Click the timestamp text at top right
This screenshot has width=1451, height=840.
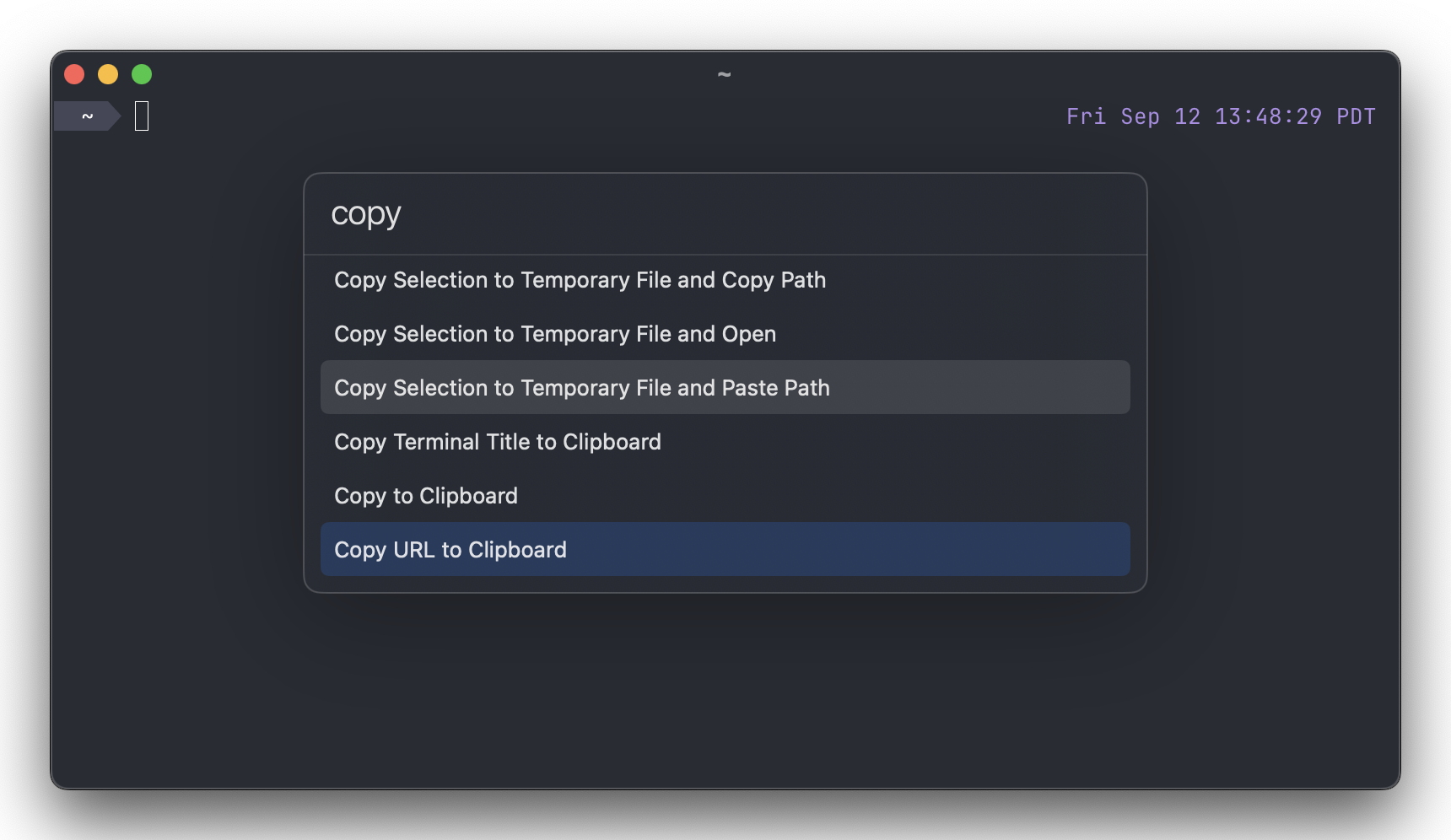tap(1221, 116)
